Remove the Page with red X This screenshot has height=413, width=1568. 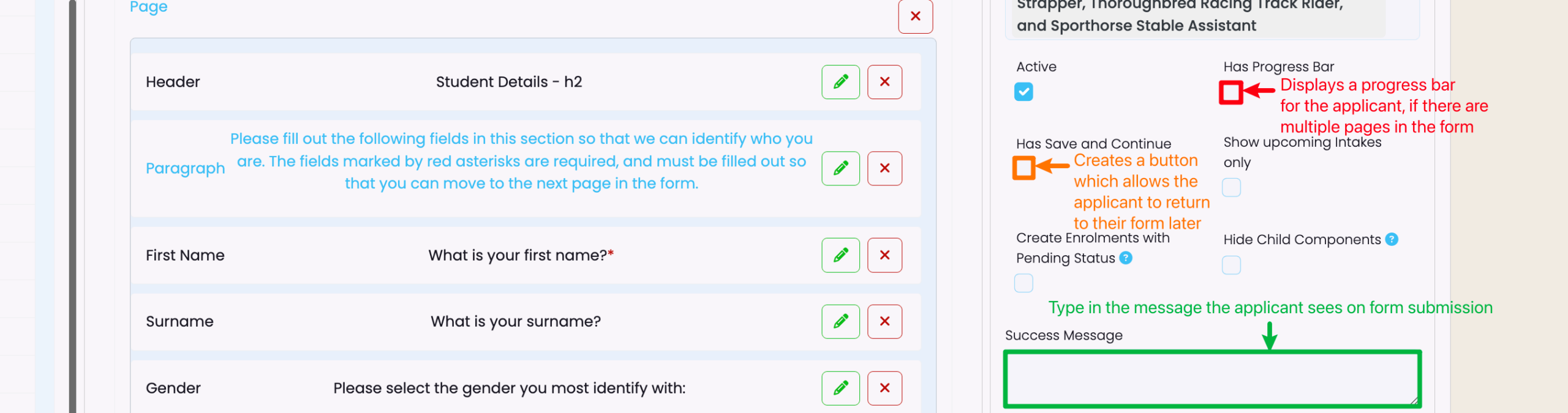(x=915, y=17)
